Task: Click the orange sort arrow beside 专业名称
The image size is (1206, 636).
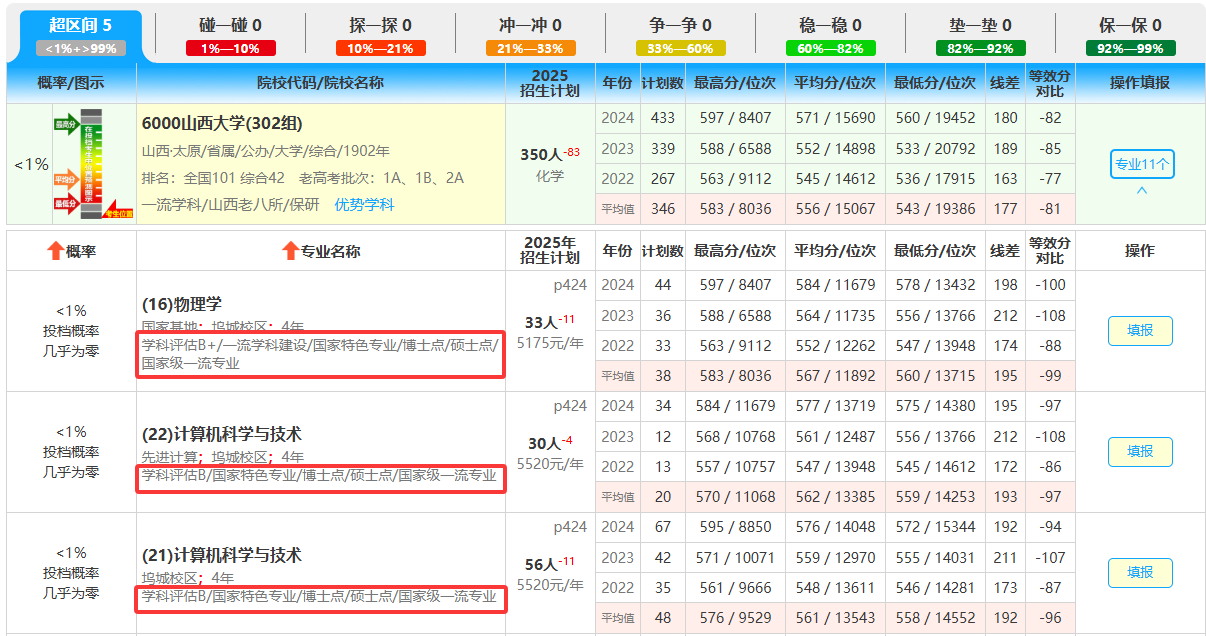Action: point(290,251)
